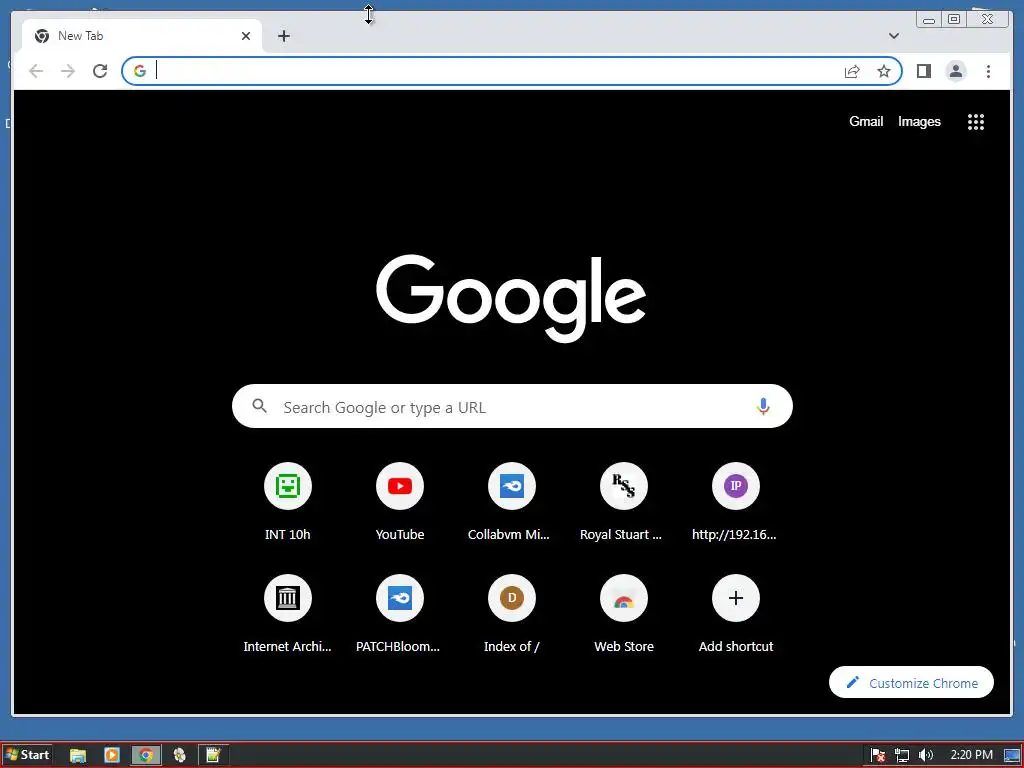The width and height of the screenshot is (1024, 768).
Task: Click the Show desktop button
Action: coord(1012,756)
